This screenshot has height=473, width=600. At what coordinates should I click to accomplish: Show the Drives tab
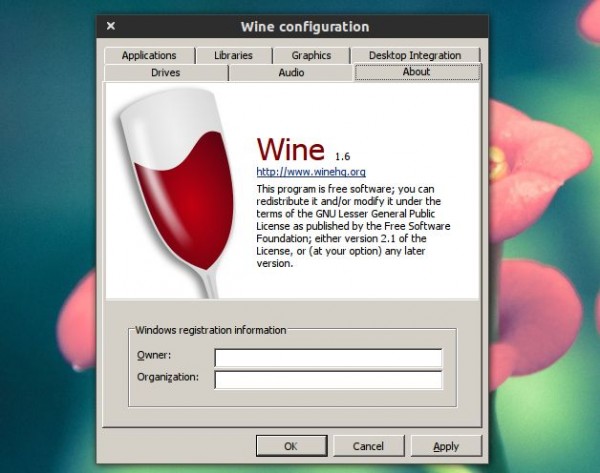coord(166,73)
